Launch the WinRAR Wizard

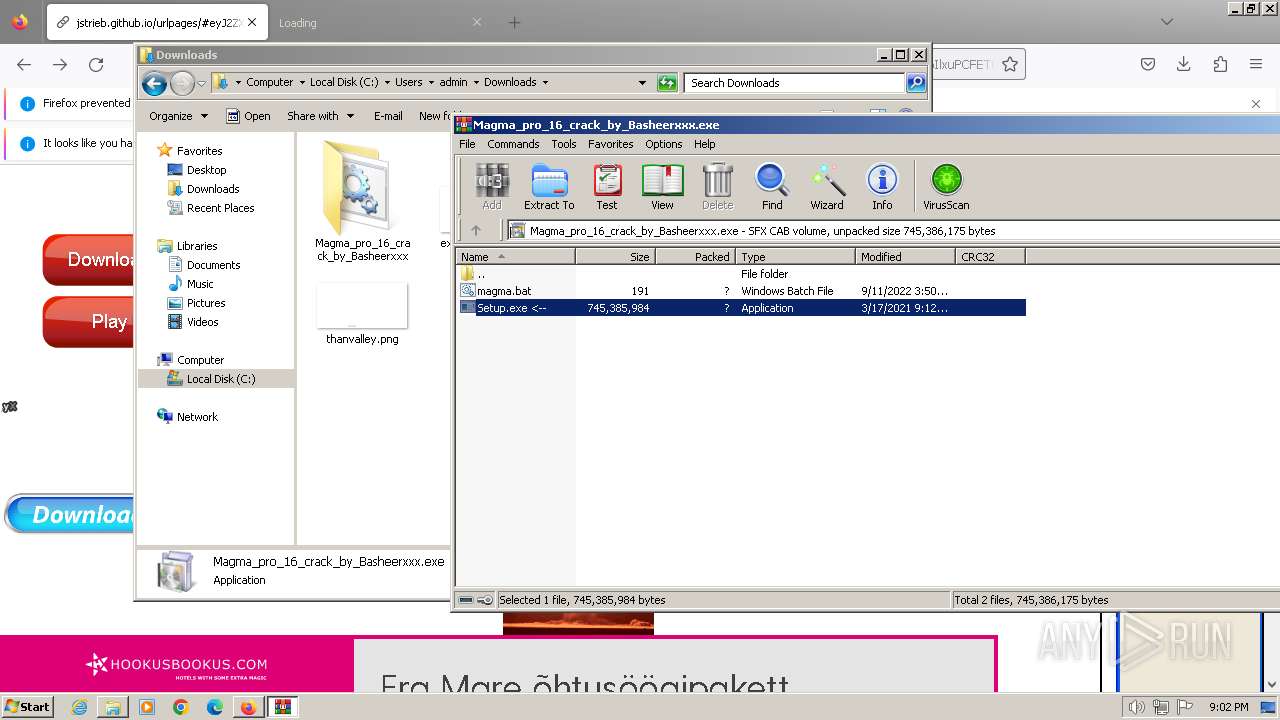[827, 187]
